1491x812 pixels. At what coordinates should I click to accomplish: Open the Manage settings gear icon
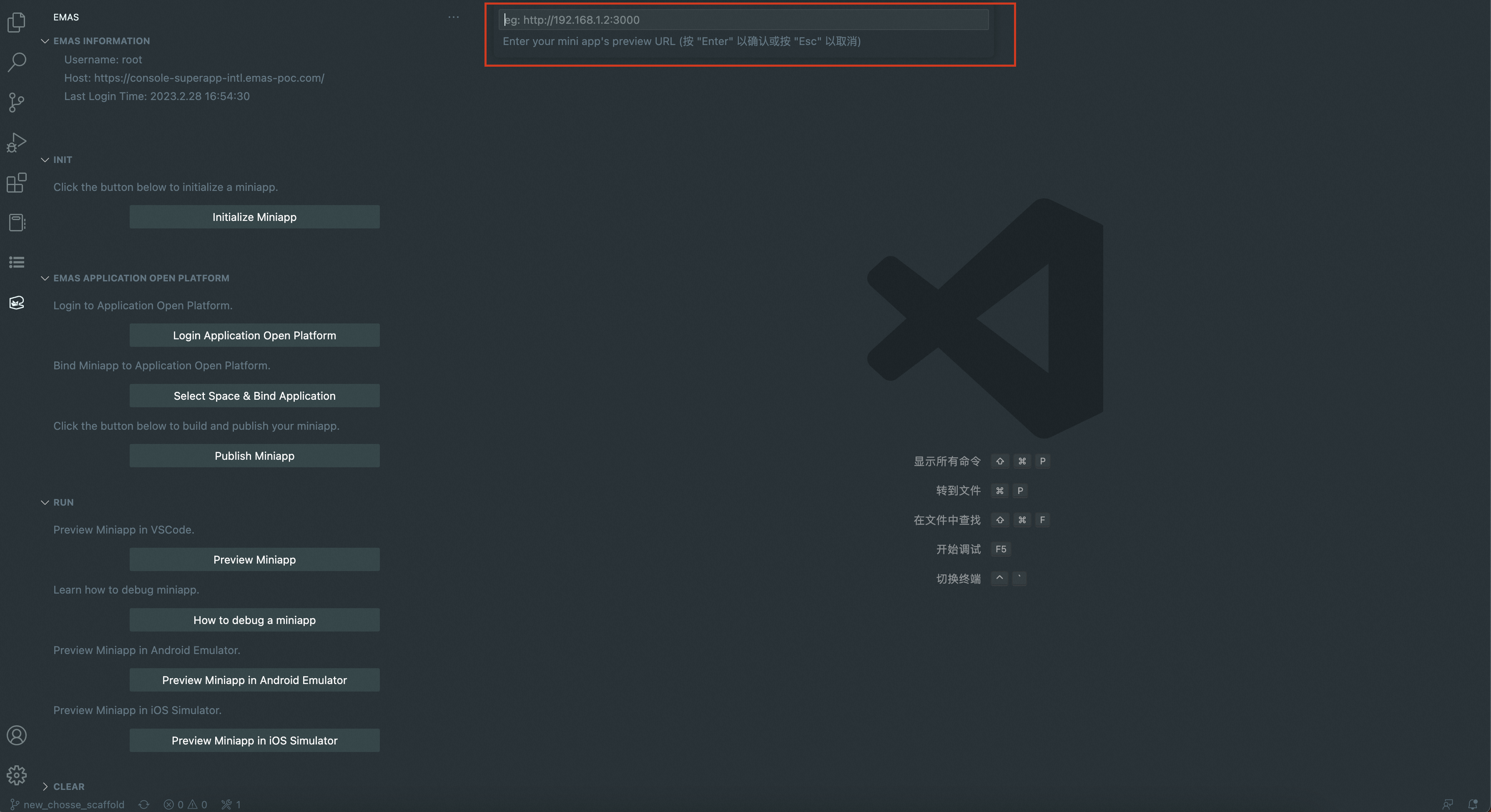pos(17,775)
